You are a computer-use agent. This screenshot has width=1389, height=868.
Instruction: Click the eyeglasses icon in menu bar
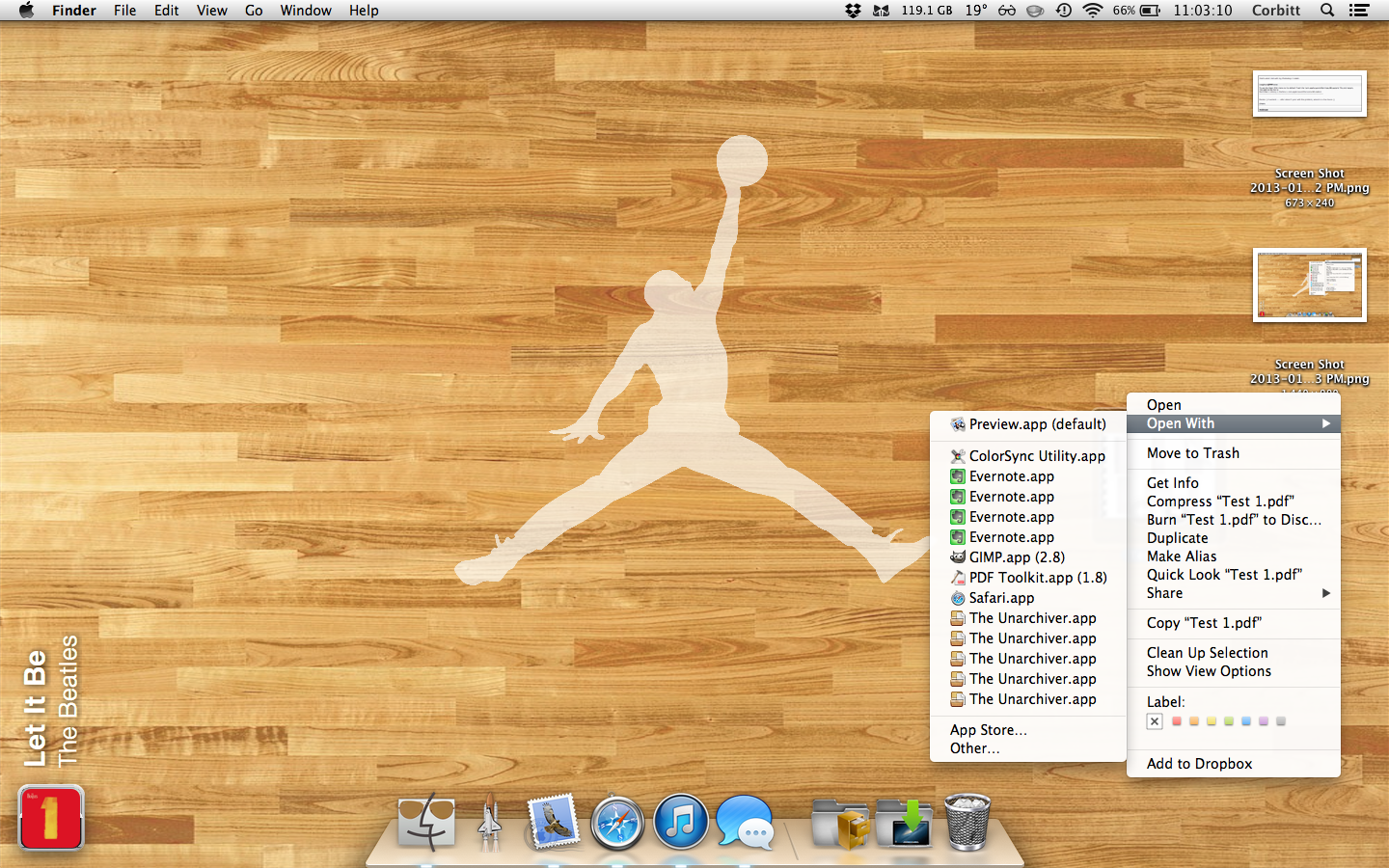1007,11
